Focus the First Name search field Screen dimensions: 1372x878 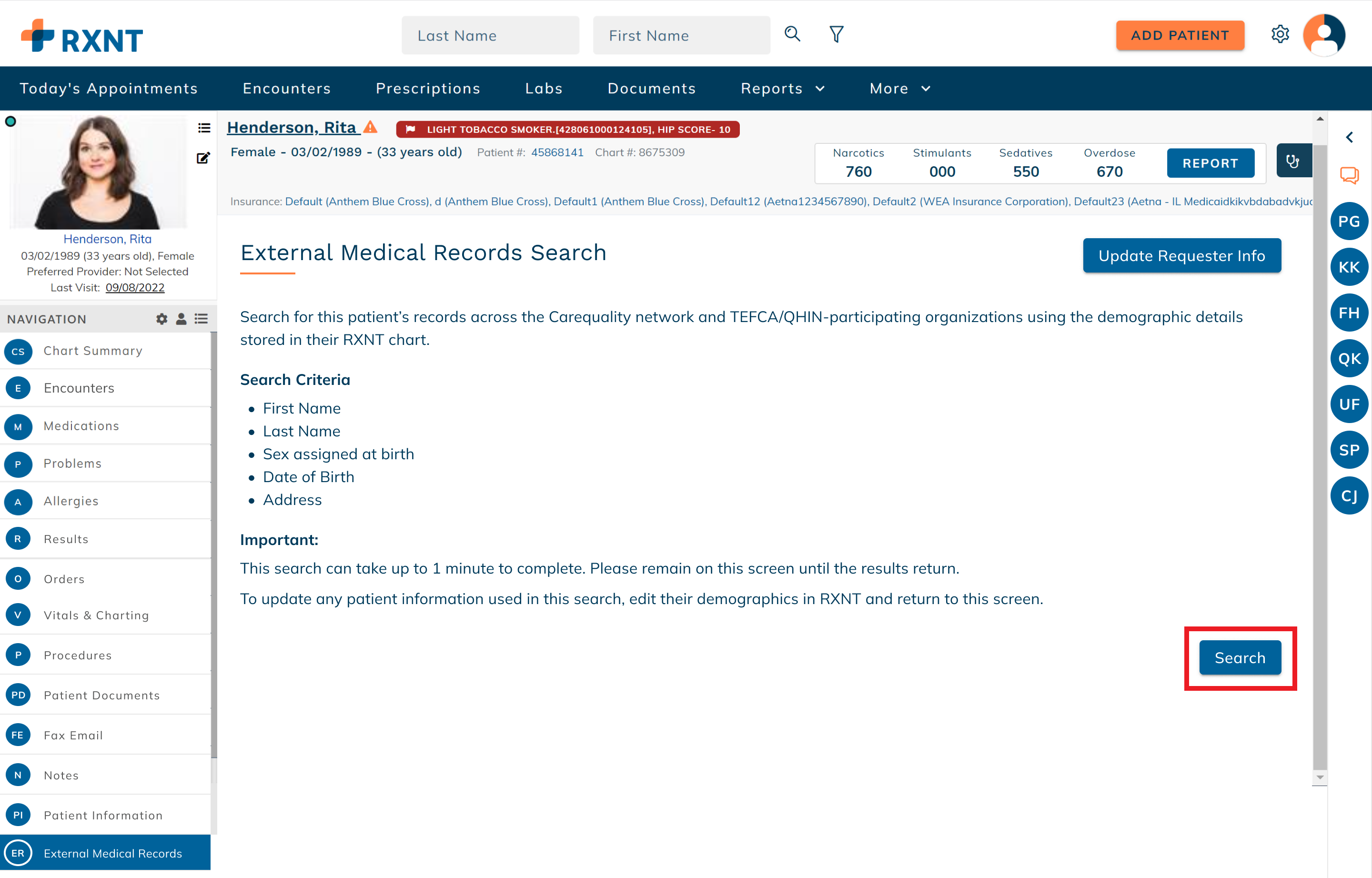click(681, 35)
